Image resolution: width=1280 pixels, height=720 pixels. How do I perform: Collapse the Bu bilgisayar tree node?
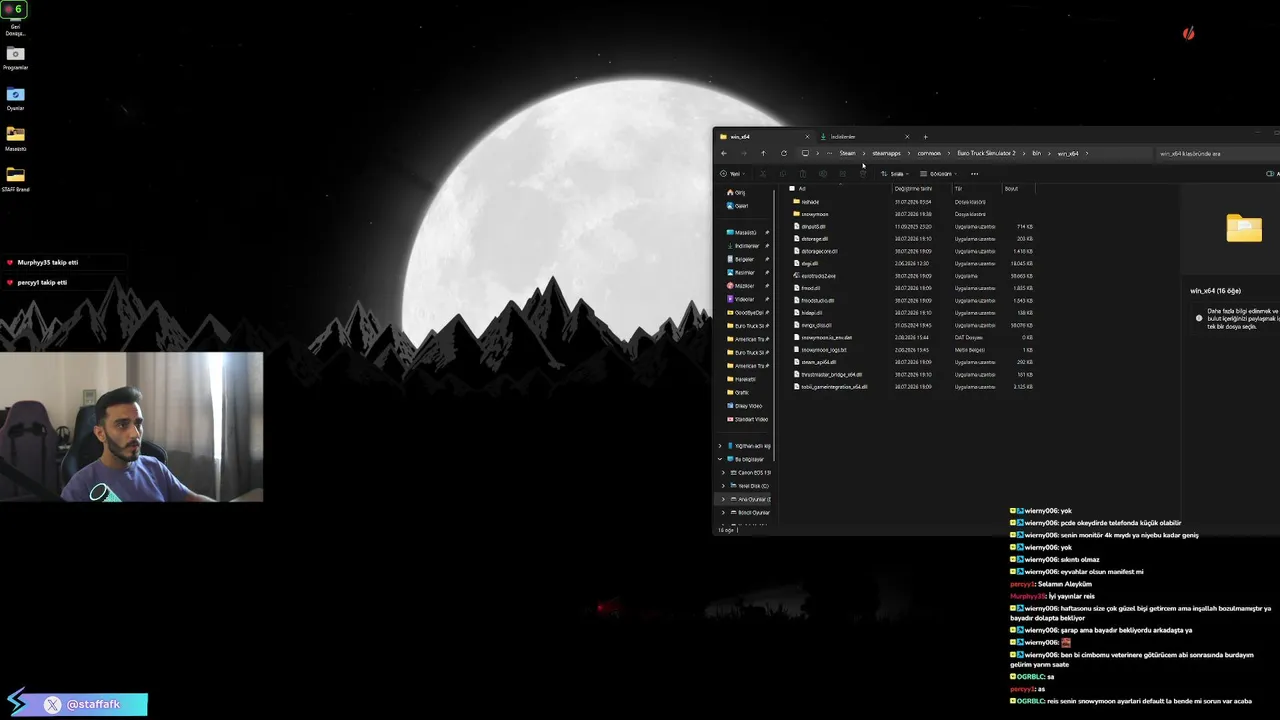[720, 459]
